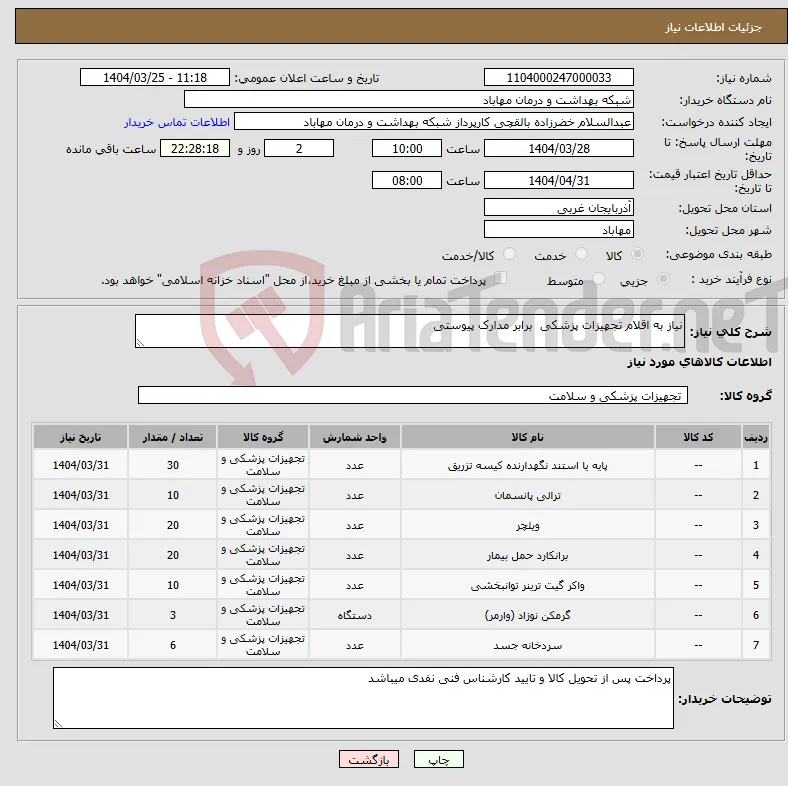Screen dimensions: 788x786
Task: Click the general need description textarea
Action: click(x=410, y=331)
